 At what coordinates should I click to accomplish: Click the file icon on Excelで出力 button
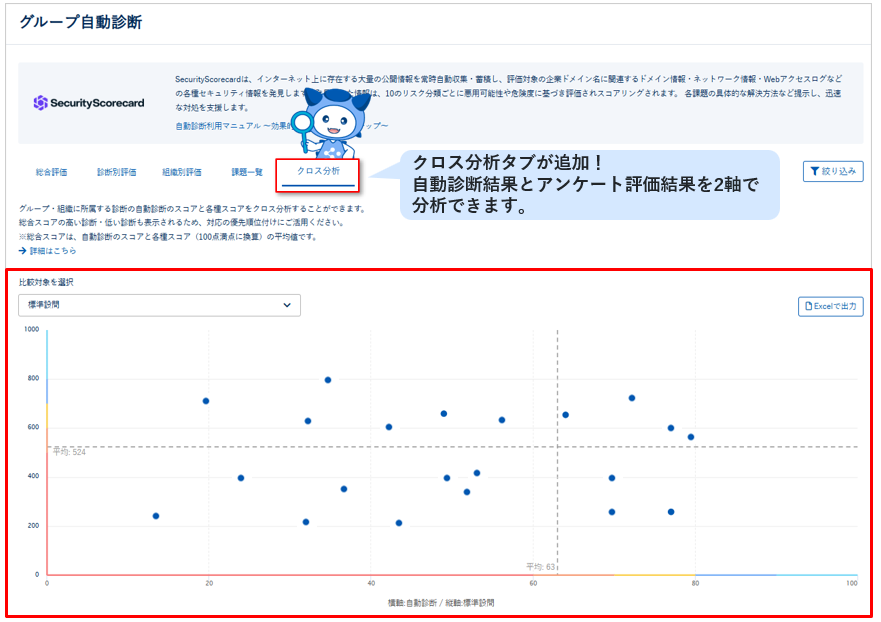pos(810,306)
